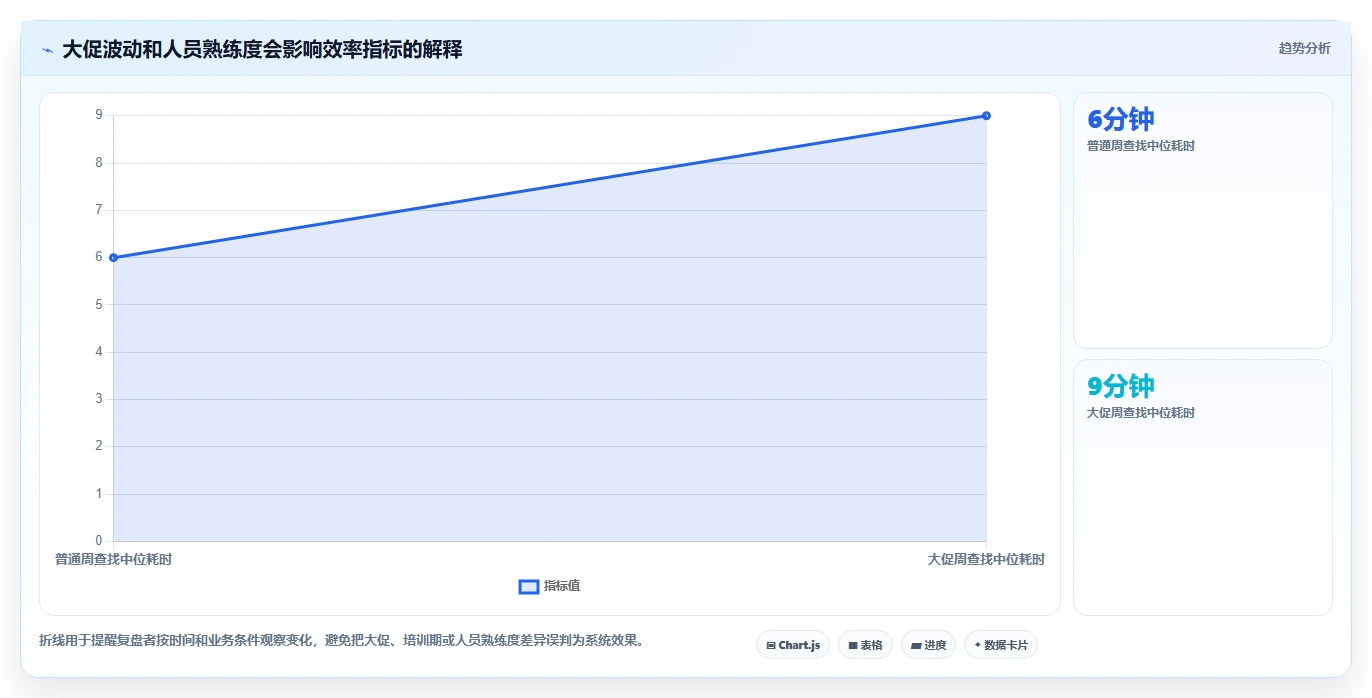The height and width of the screenshot is (698, 1372).
Task: Click 普通周查找中位耗时 caption under 6分钟
Action: click(x=1141, y=146)
